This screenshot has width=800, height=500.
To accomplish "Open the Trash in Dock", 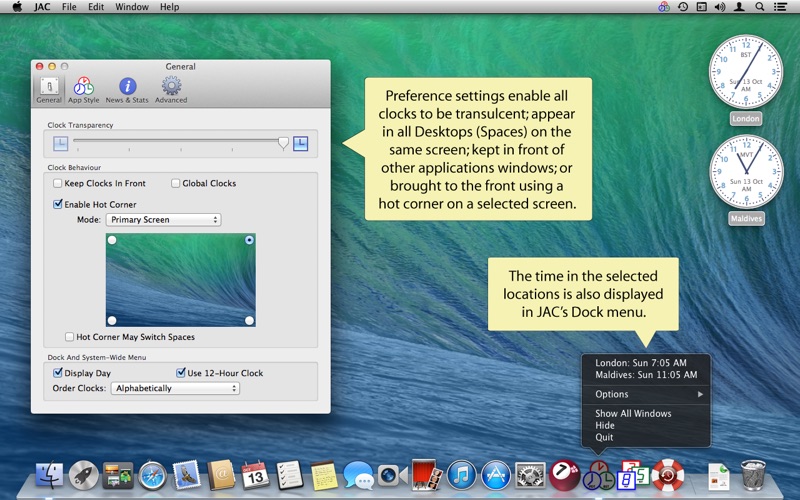I will coord(753,476).
